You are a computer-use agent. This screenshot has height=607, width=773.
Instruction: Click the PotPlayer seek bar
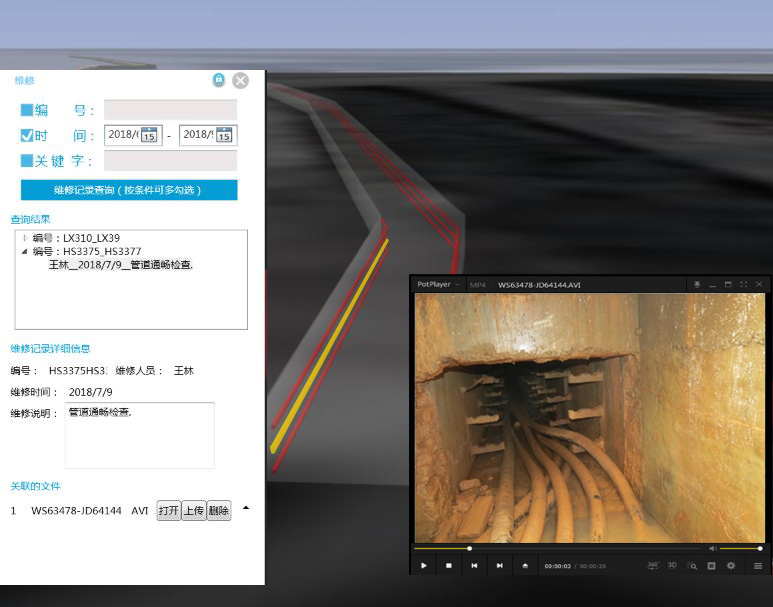click(x=557, y=548)
